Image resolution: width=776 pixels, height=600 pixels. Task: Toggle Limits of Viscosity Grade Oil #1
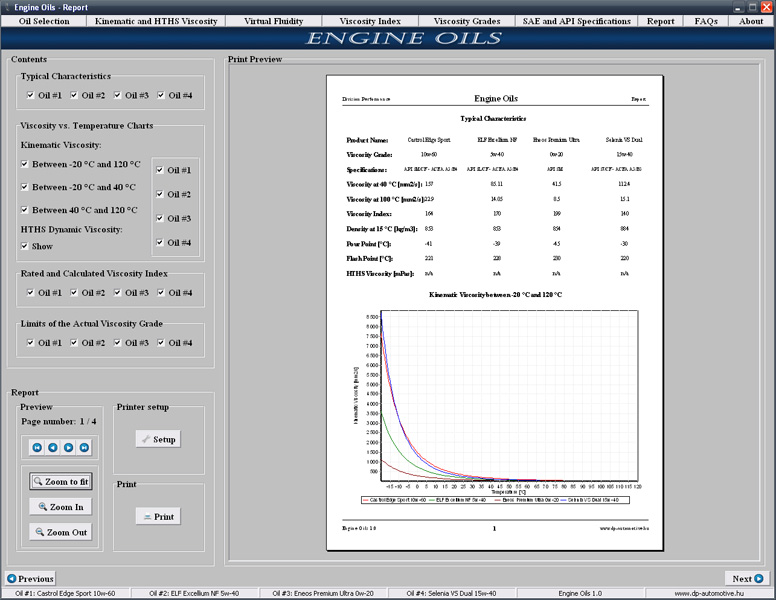[31, 343]
